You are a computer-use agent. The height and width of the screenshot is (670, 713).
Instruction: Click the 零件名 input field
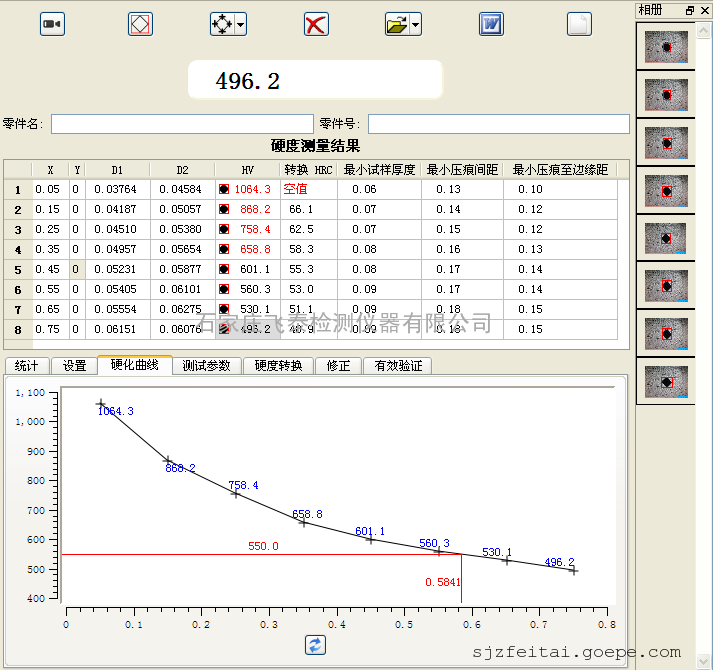click(182, 124)
